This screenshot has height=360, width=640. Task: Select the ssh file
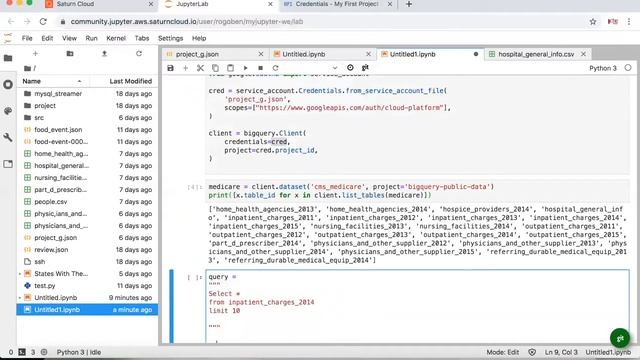click(87, 262)
